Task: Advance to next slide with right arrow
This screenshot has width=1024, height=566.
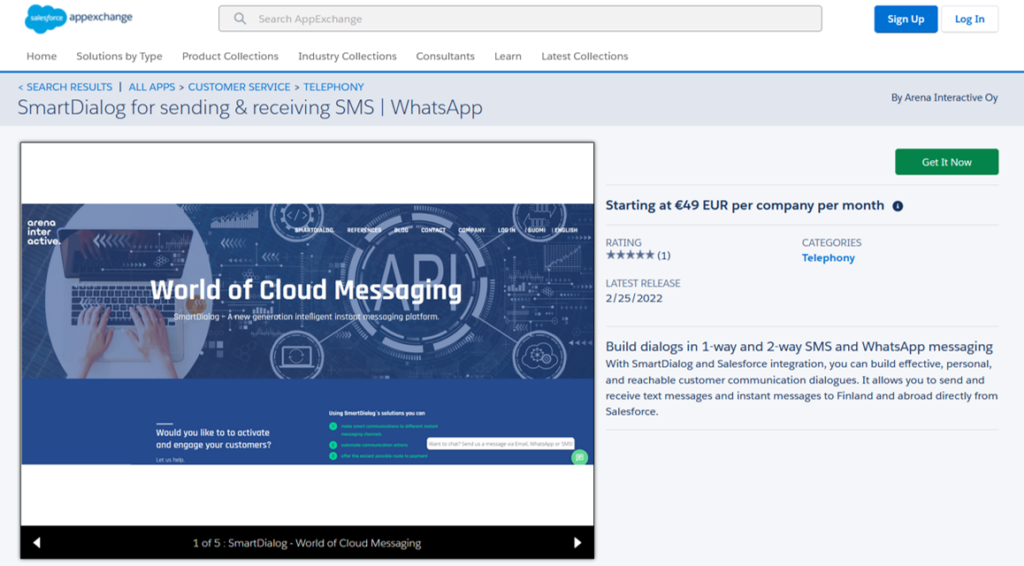Action: pyautogui.click(x=577, y=542)
